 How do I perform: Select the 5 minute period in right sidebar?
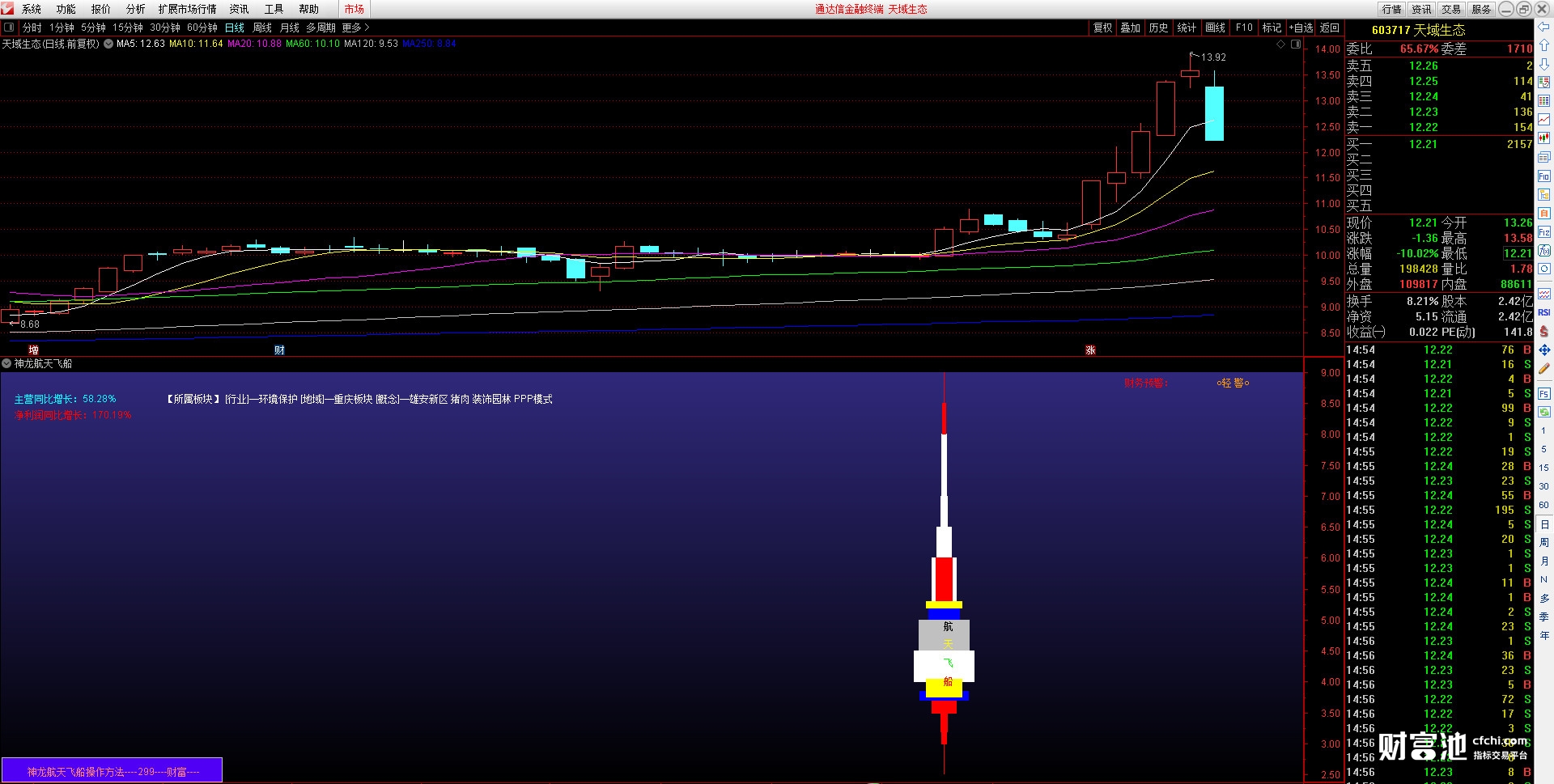point(1544,449)
